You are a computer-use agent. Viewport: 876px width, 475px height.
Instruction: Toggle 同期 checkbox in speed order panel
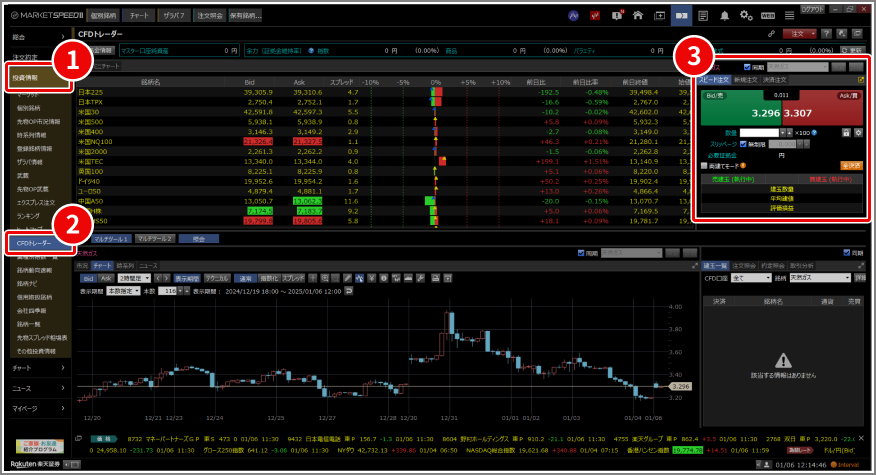pyautogui.click(x=747, y=68)
